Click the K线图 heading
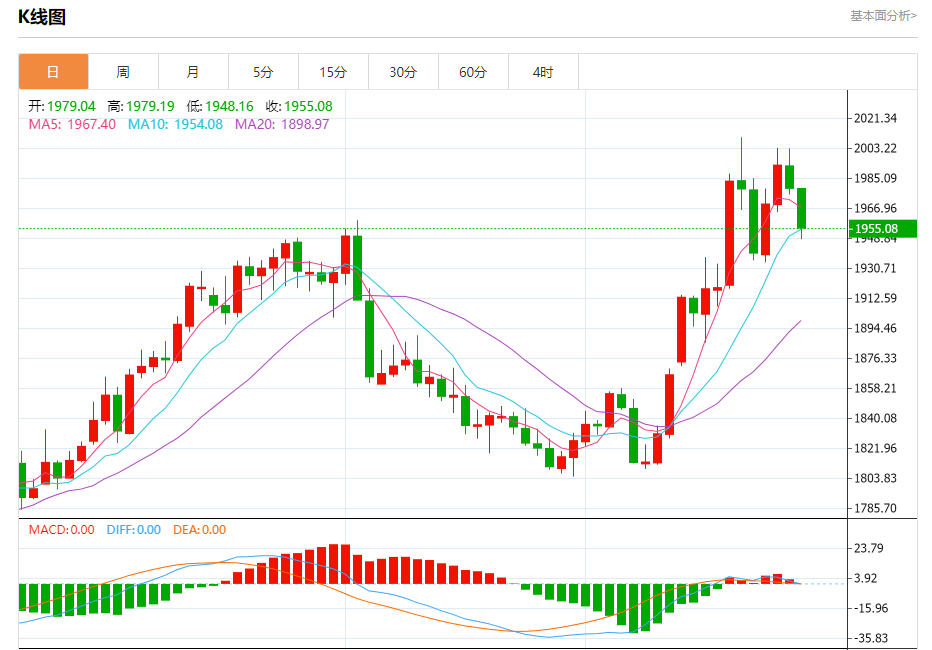The height and width of the screenshot is (650, 932). (42, 17)
